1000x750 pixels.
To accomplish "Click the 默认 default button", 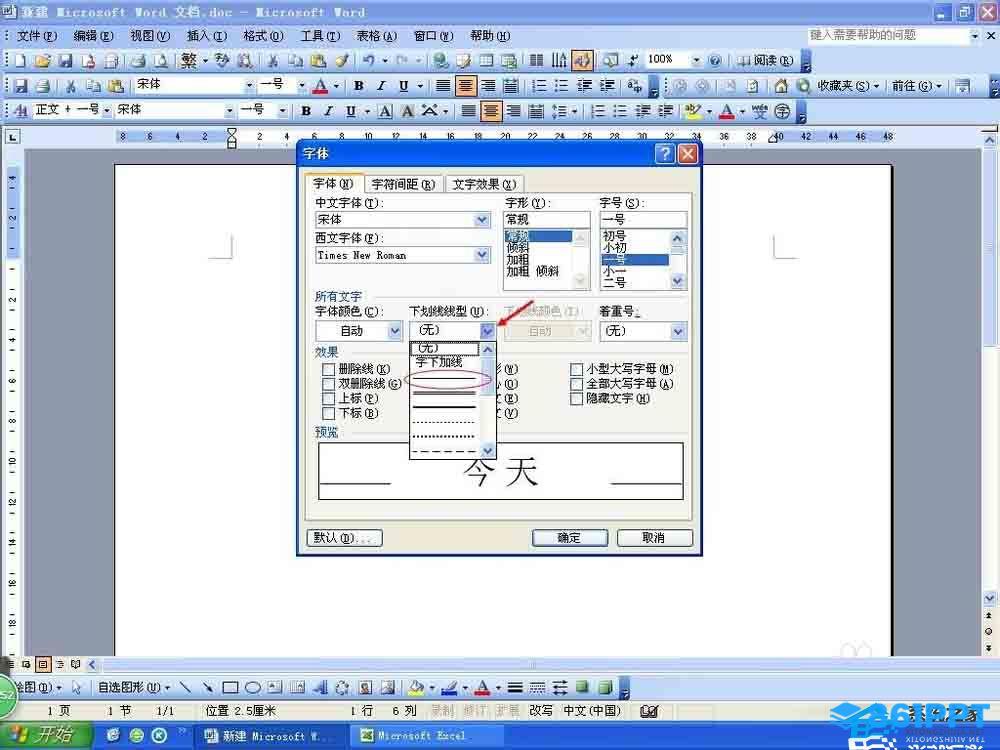I will click(344, 538).
